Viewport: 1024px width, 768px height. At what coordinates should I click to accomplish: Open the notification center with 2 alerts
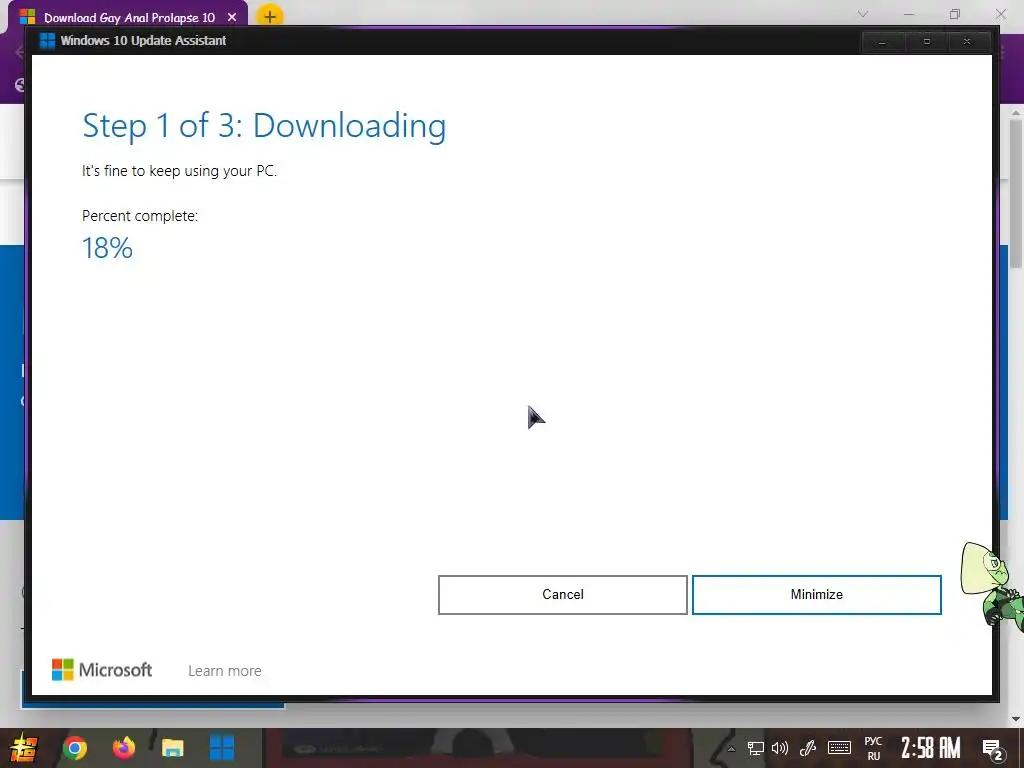[x=993, y=750]
